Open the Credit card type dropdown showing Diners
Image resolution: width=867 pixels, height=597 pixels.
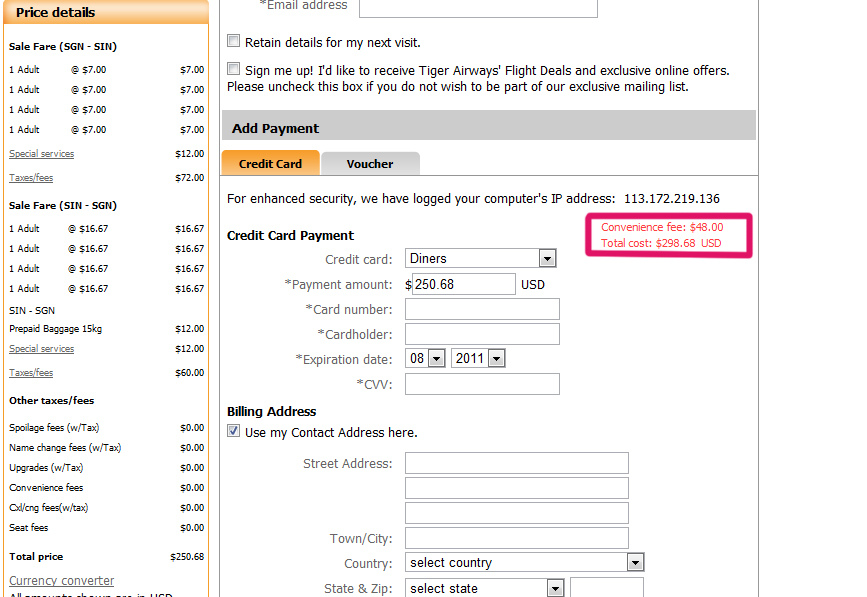coord(480,258)
